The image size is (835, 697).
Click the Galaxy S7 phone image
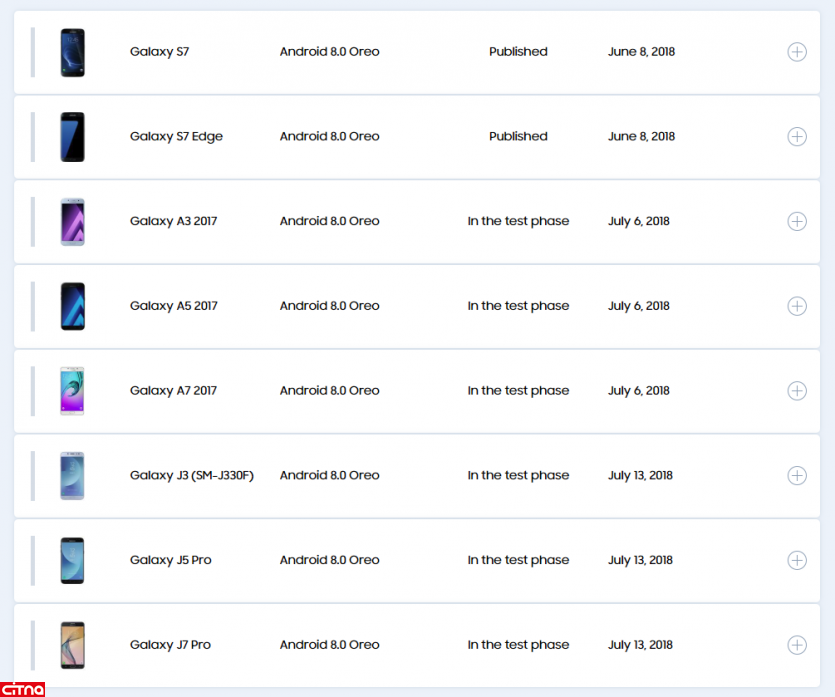72,52
